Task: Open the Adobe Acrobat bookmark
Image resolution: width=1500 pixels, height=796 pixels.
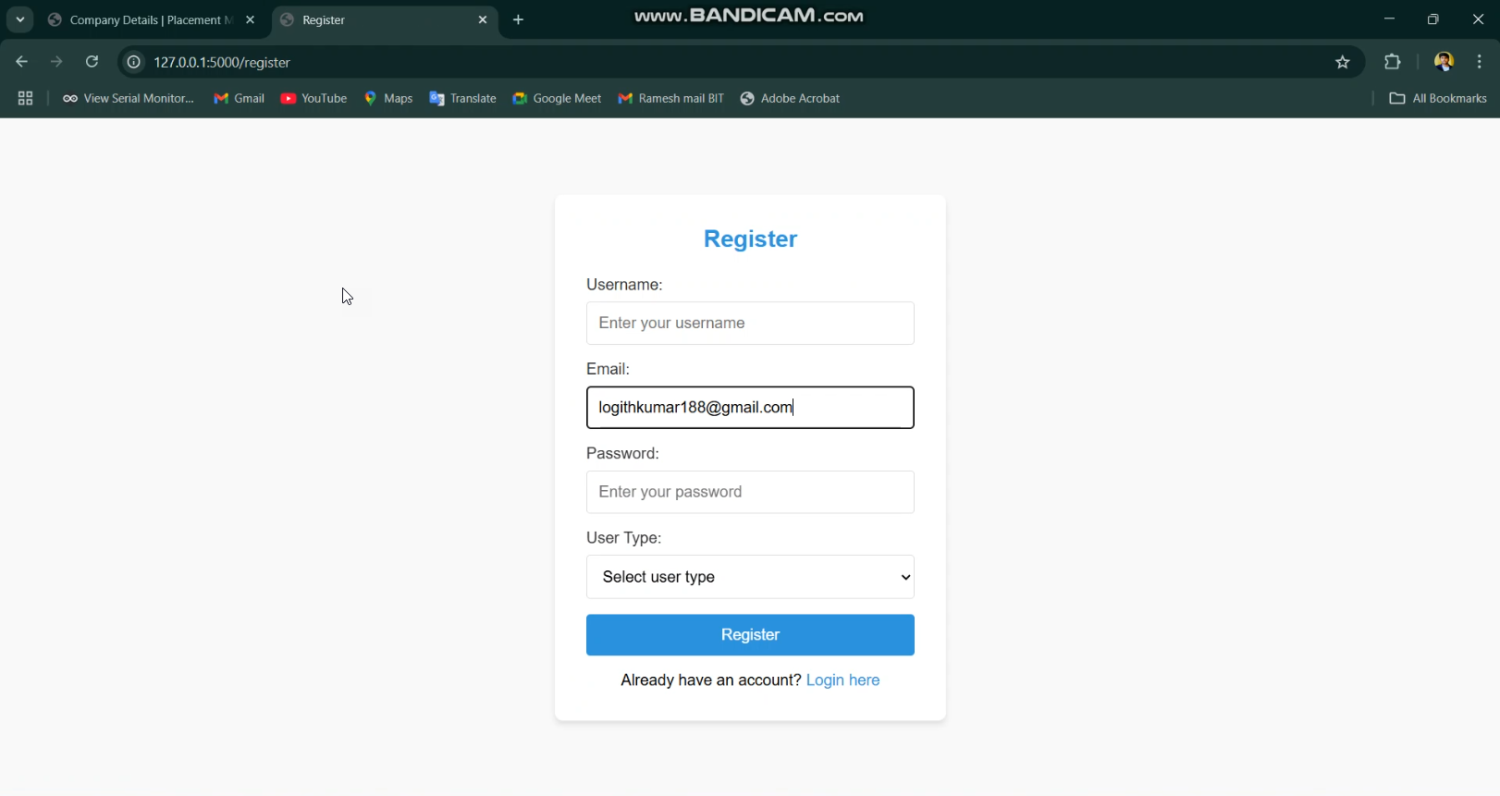Action: click(790, 98)
